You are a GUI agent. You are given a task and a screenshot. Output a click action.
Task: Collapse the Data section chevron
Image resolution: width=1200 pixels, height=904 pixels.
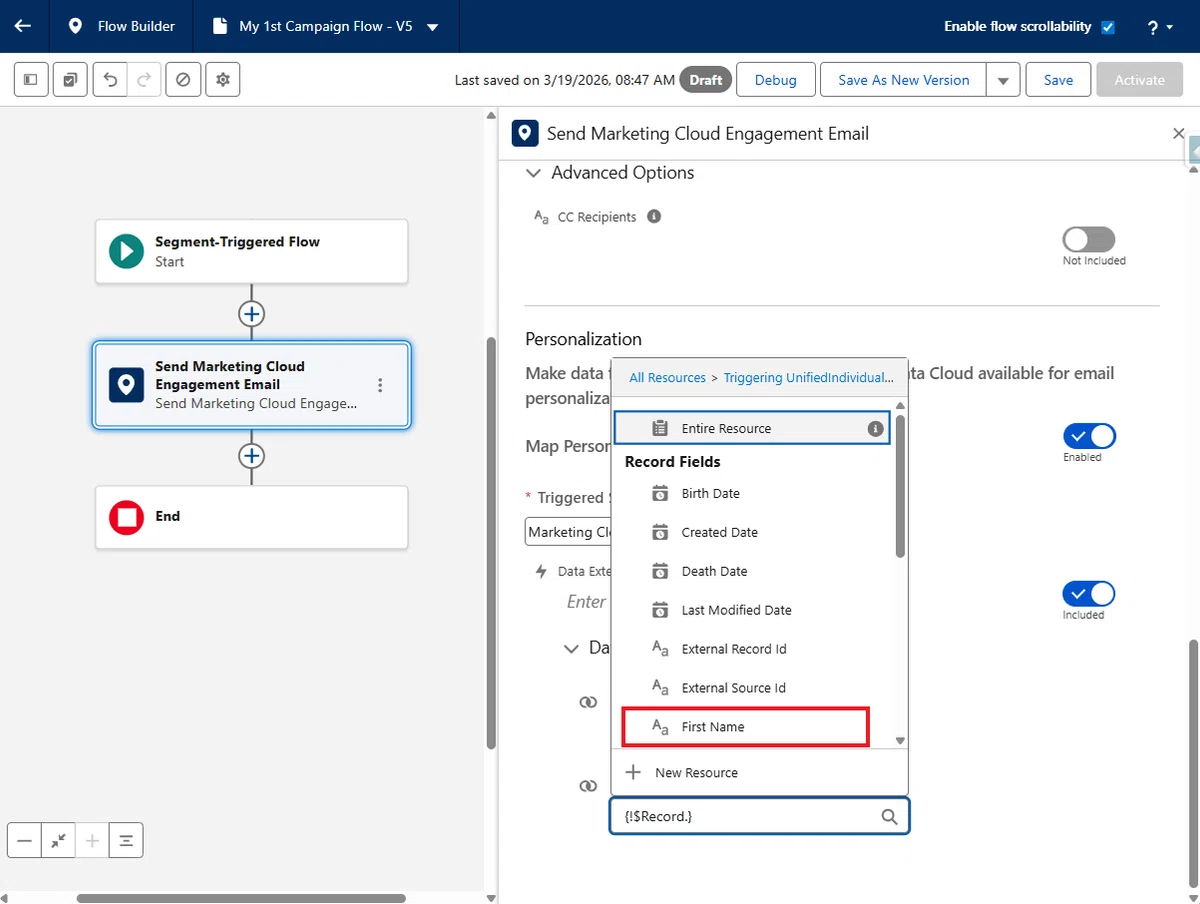coord(571,649)
